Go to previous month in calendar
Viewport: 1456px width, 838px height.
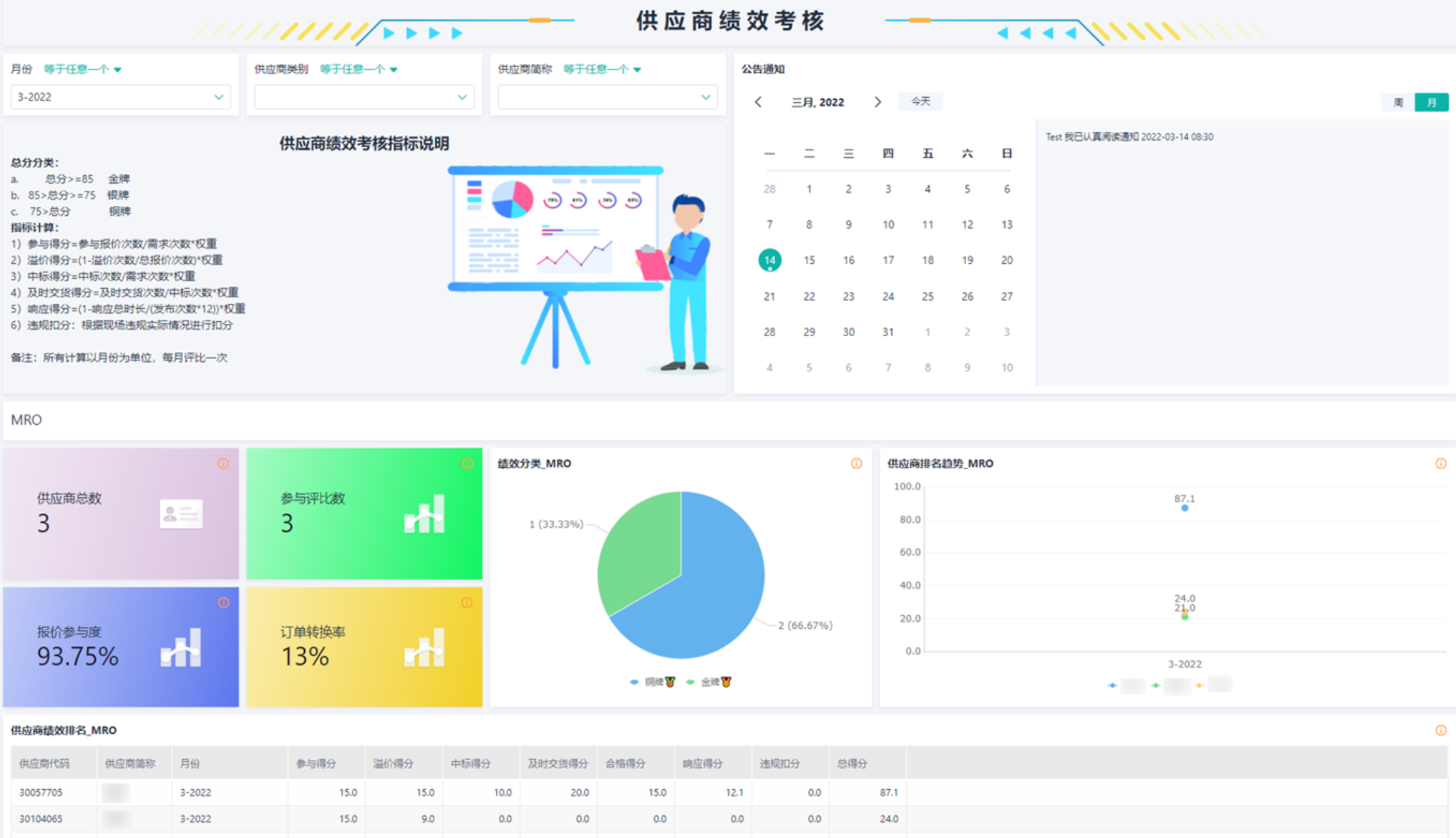[758, 102]
